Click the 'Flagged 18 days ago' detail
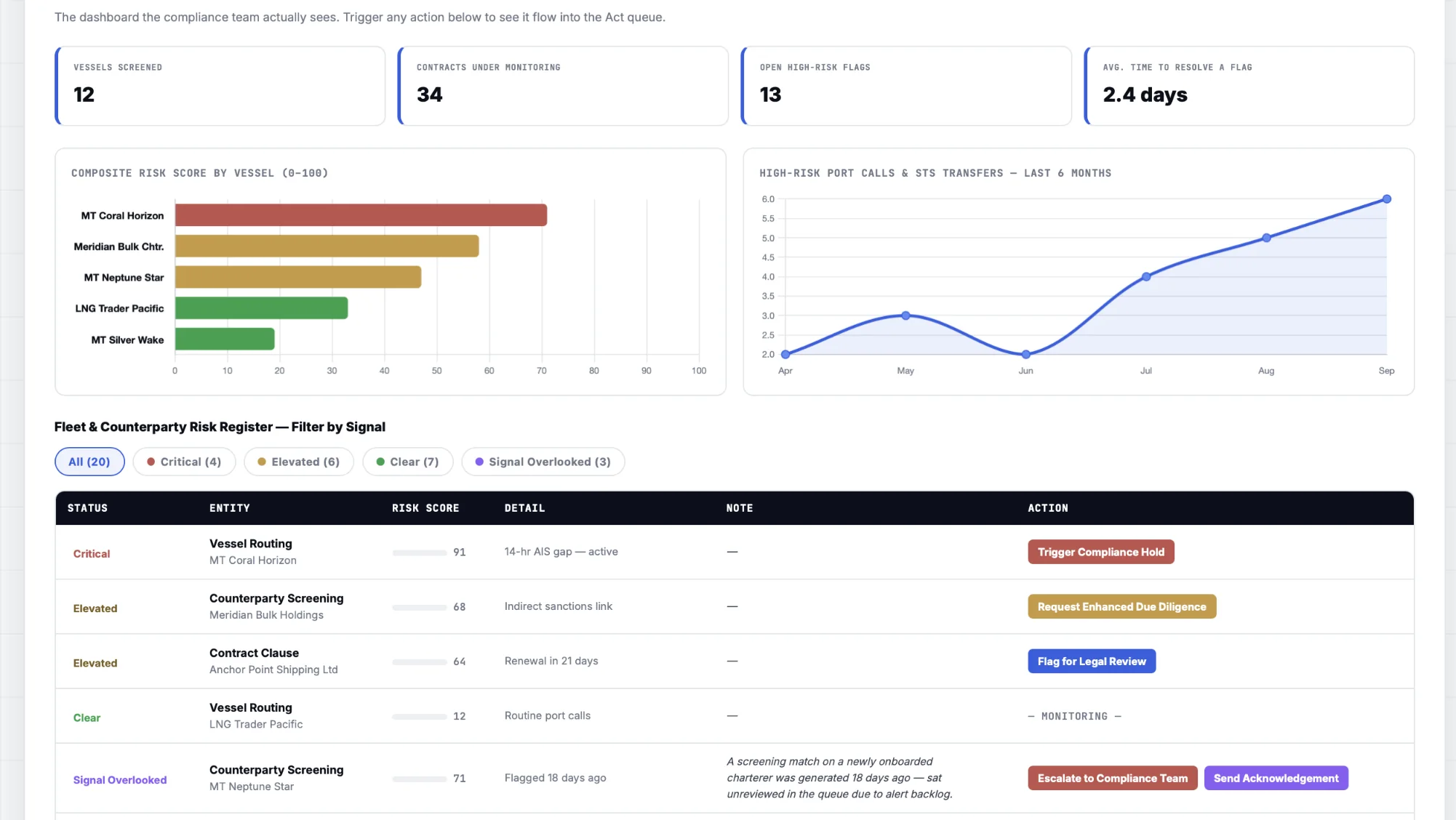 coord(556,778)
